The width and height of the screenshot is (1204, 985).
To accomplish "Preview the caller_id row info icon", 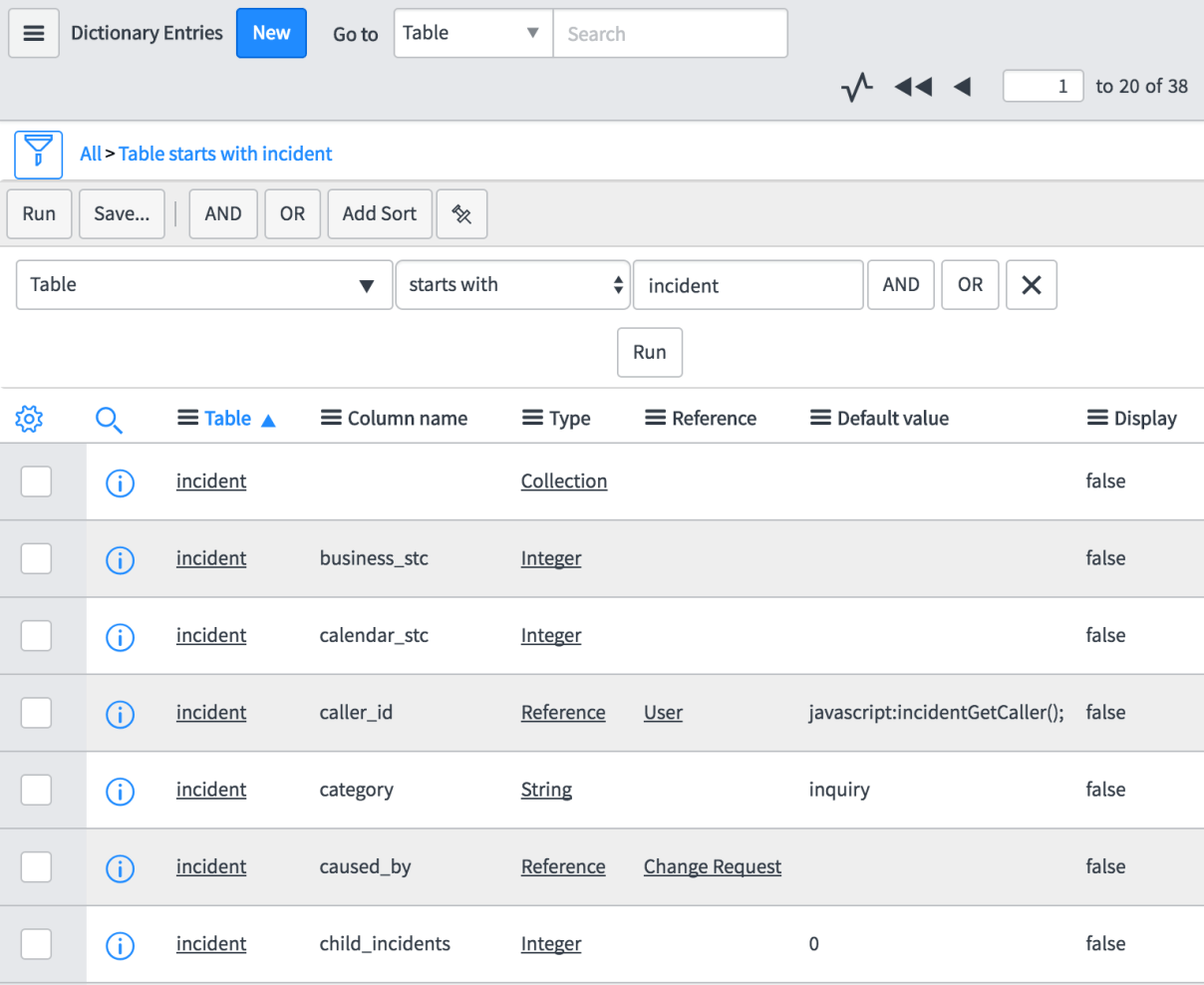I will [x=120, y=714].
